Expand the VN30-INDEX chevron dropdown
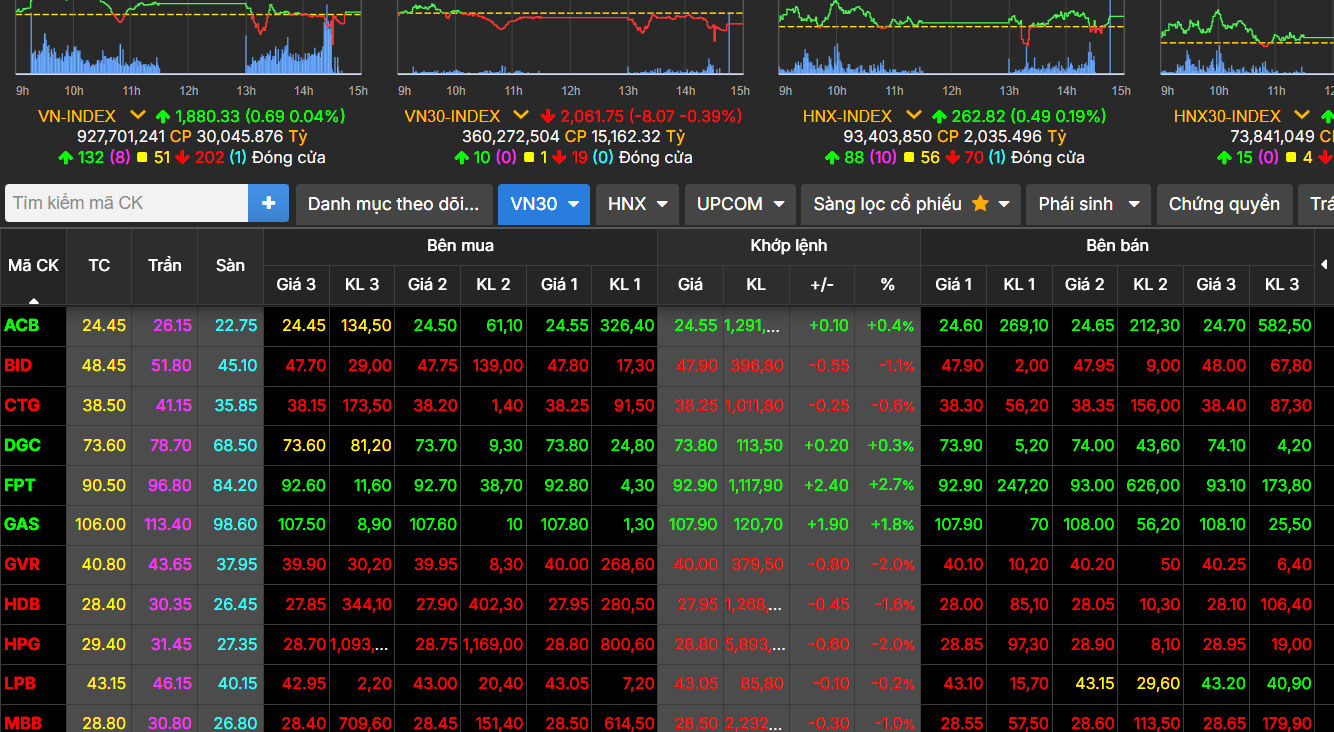 [521, 116]
